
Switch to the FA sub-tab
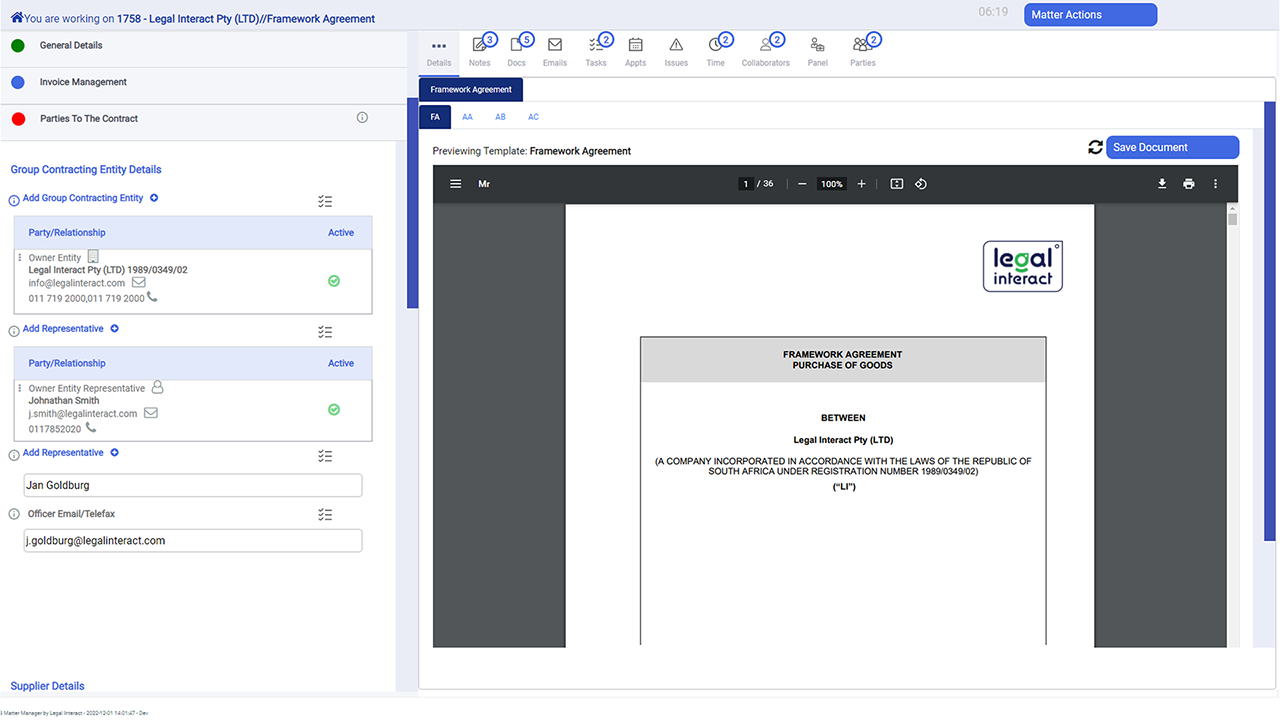point(435,117)
